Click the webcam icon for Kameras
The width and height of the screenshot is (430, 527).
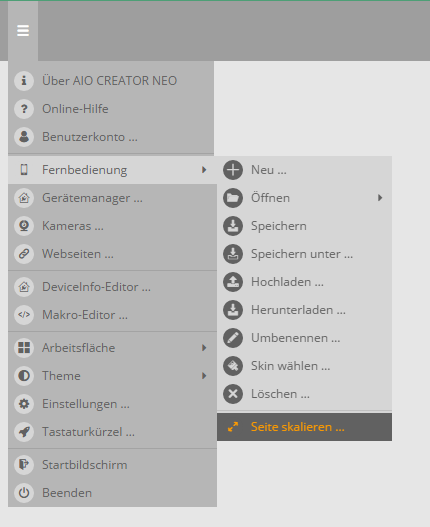click(24, 226)
